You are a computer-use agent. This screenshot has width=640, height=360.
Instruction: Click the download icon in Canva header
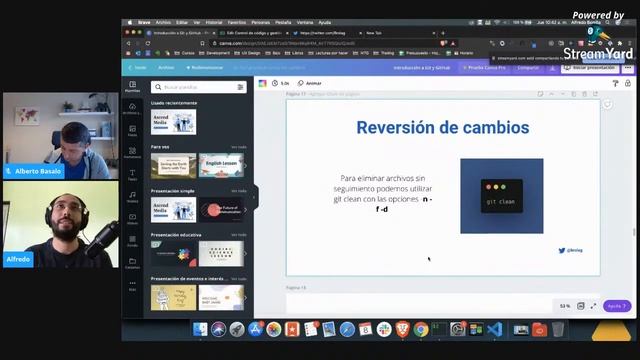(552, 68)
